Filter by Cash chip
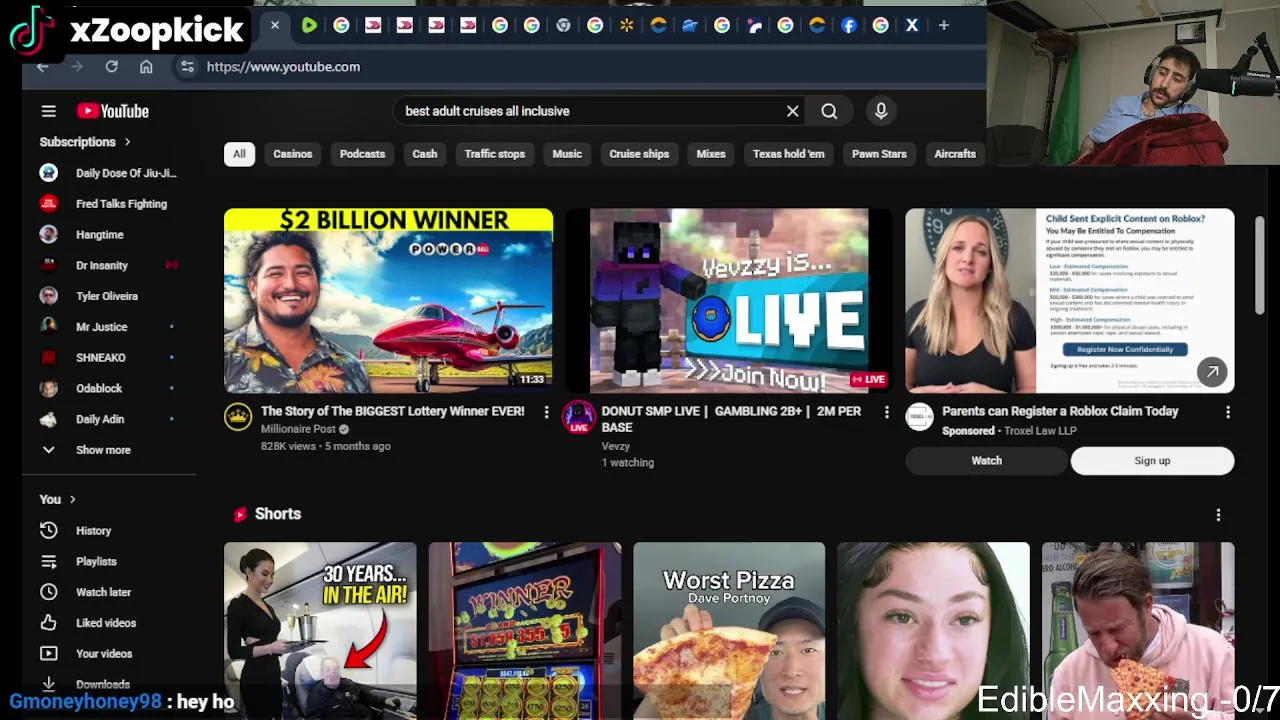The image size is (1280, 720). click(425, 154)
